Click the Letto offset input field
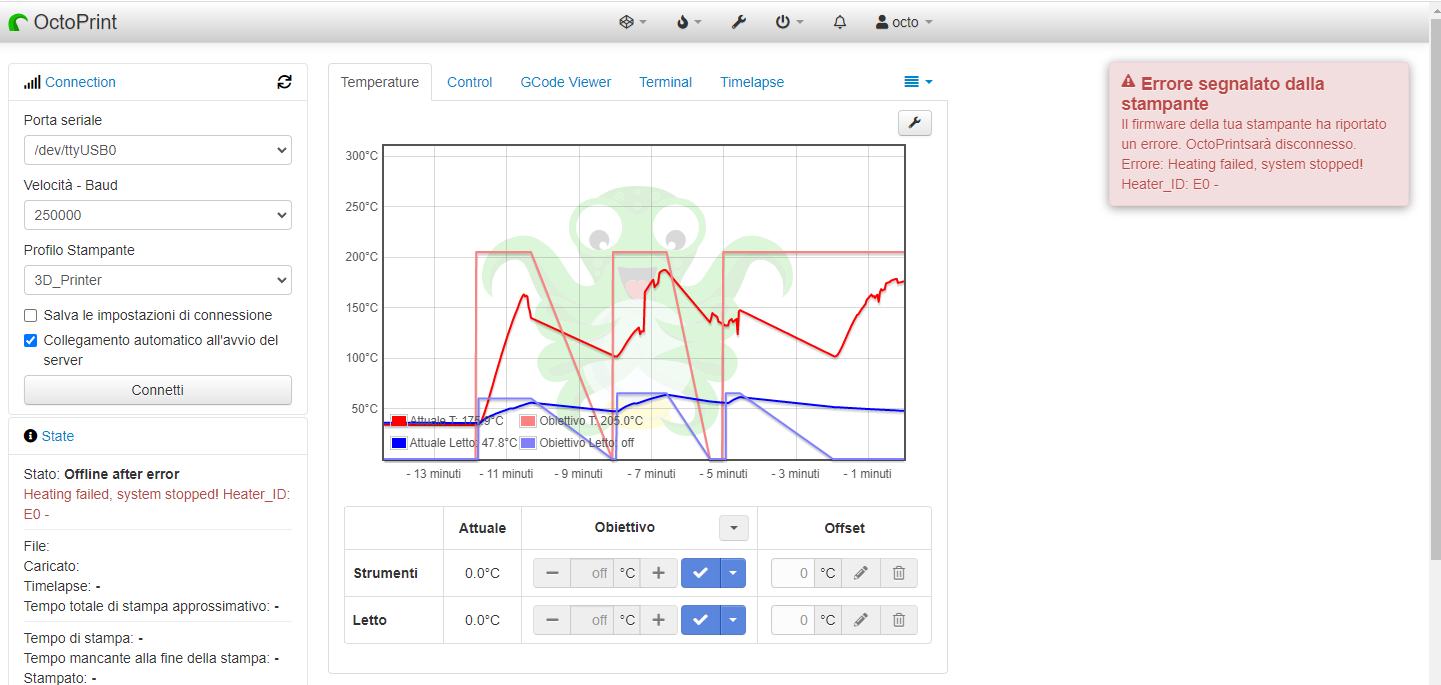This screenshot has width=1441, height=685. [x=793, y=620]
